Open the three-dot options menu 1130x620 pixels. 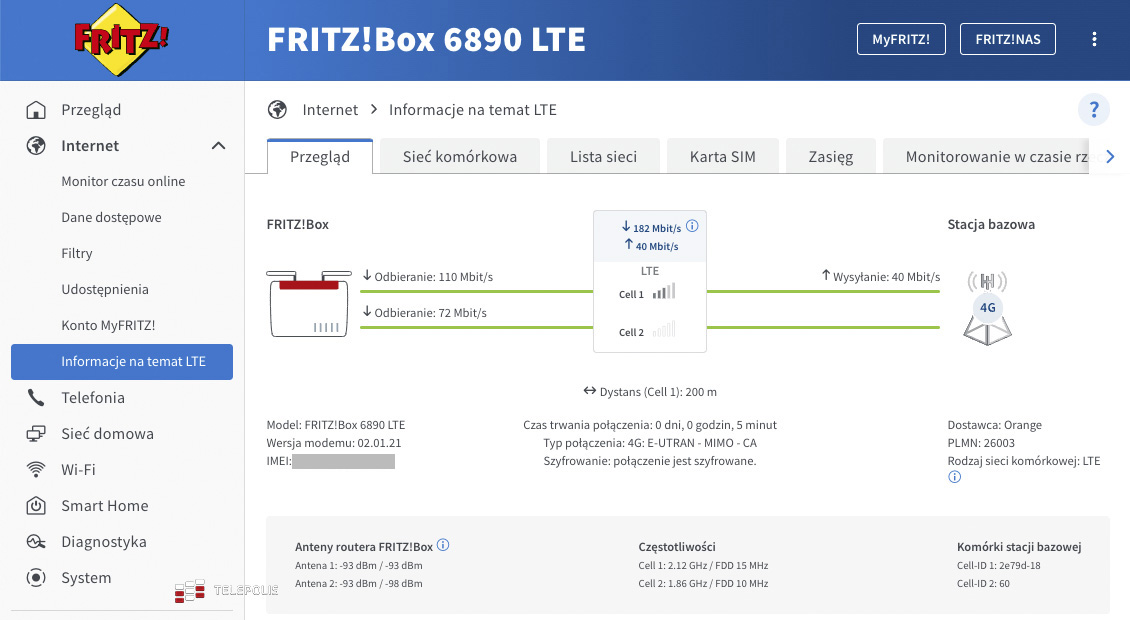click(x=1095, y=39)
